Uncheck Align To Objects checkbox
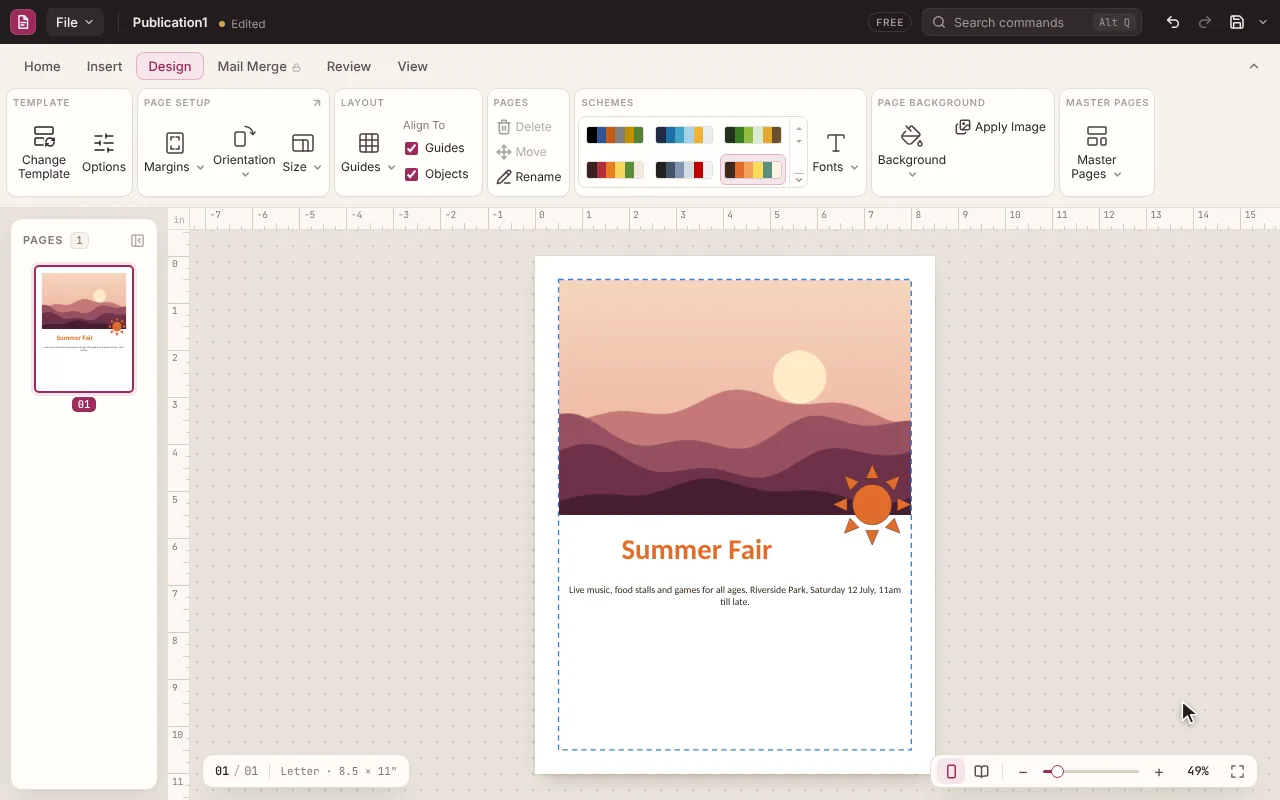1280x800 pixels. [x=411, y=174]
